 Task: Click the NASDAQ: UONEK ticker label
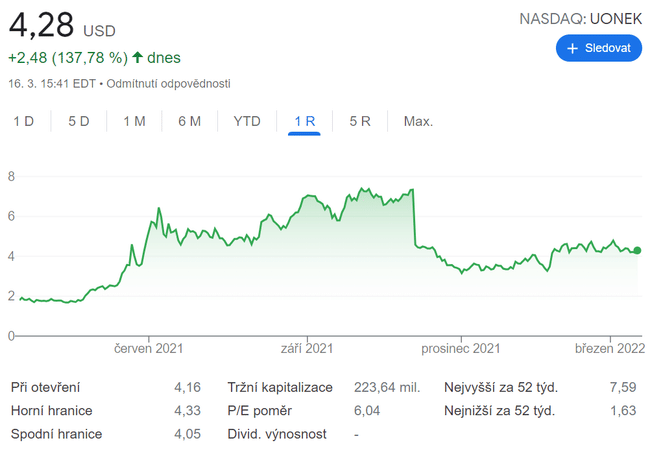[x=581, y=18]
